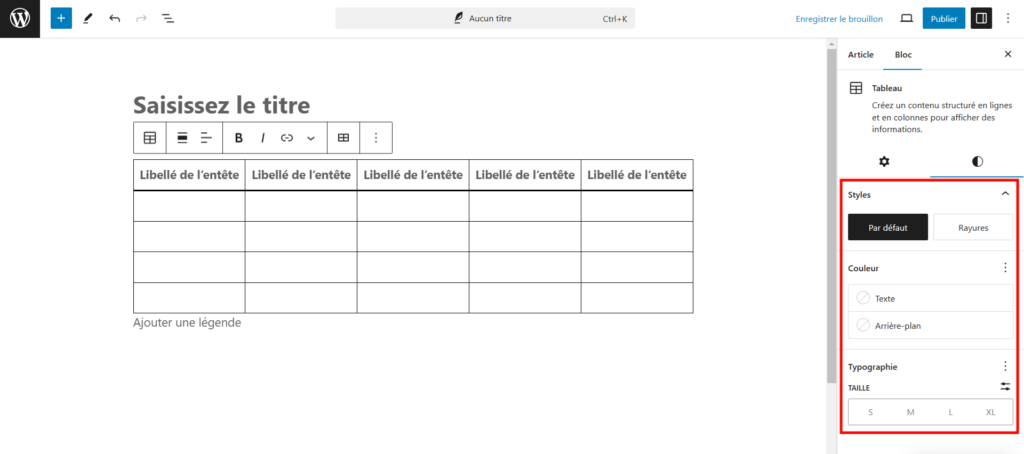
Task: Open Typographie options menu
Action: pos(1006,366)
